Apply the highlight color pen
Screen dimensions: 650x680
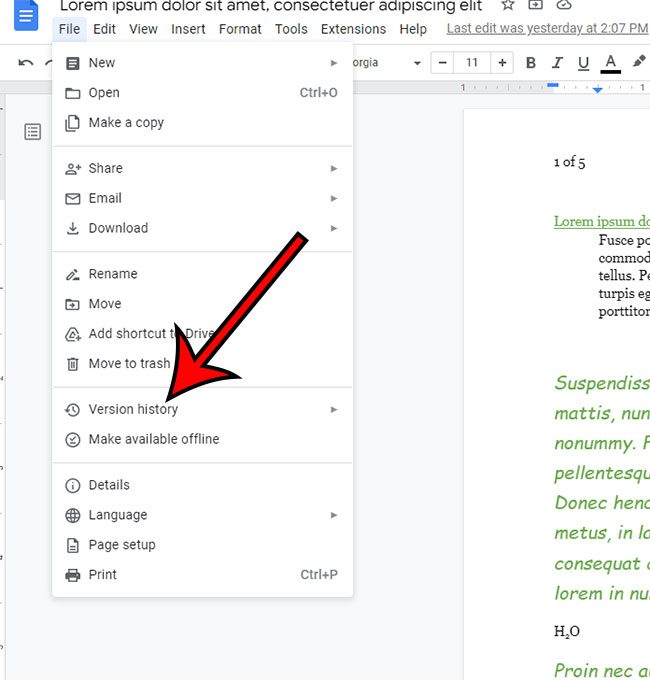pyautogui.click(x=639, y=63)
